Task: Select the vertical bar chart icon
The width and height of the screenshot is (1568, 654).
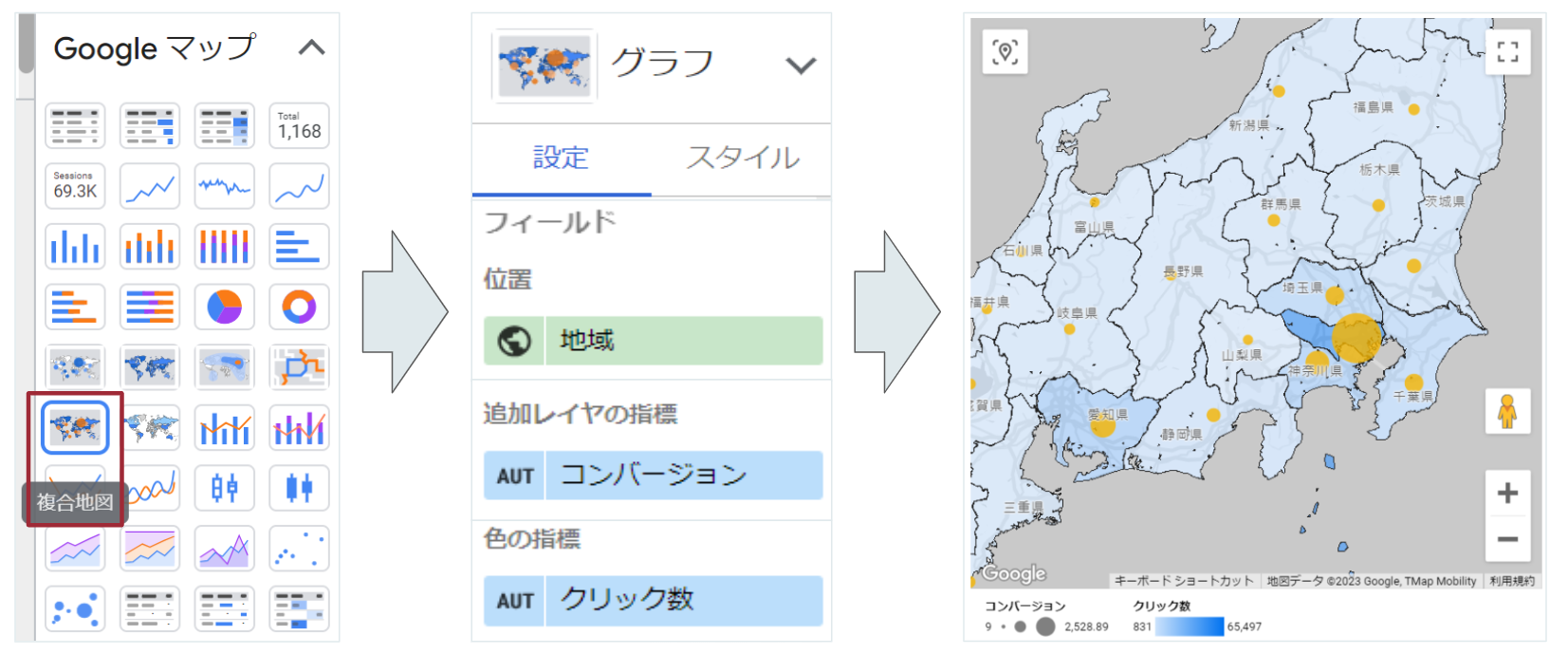Action: [75, 247]
